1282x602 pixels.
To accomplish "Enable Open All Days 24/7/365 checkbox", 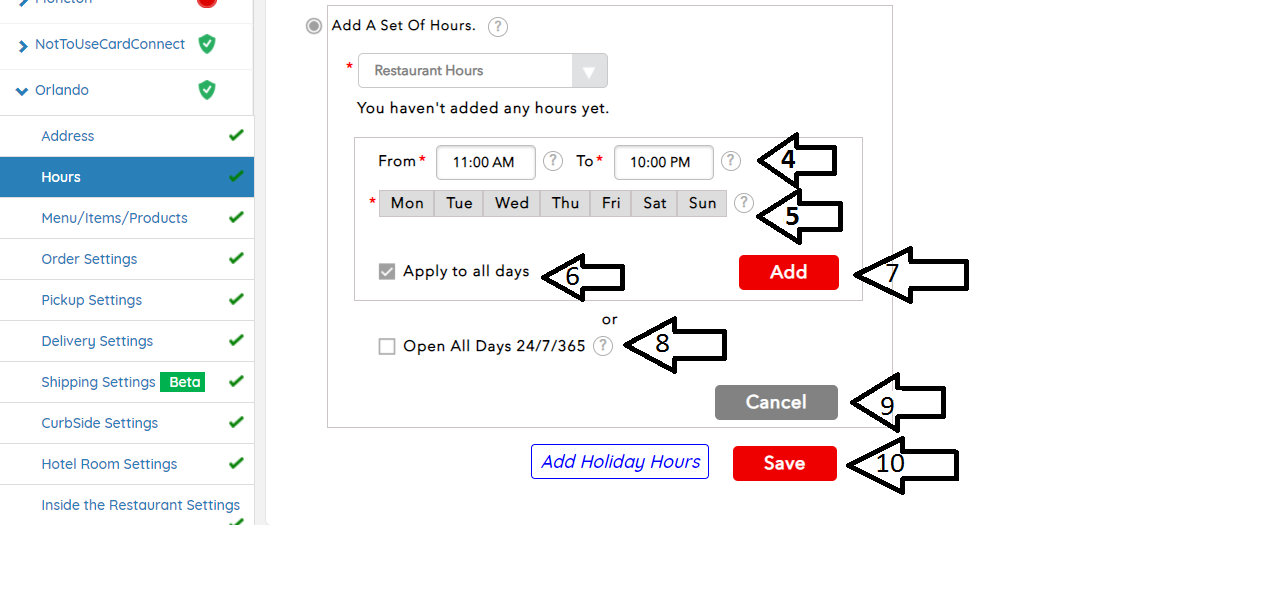I will click(387, 347).
